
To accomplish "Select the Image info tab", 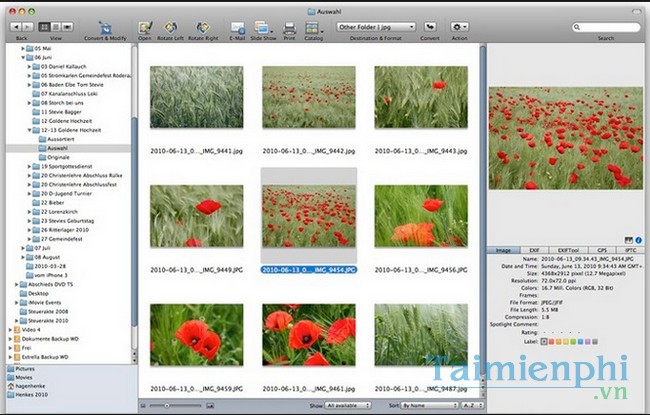I will [x=503, y=250].
